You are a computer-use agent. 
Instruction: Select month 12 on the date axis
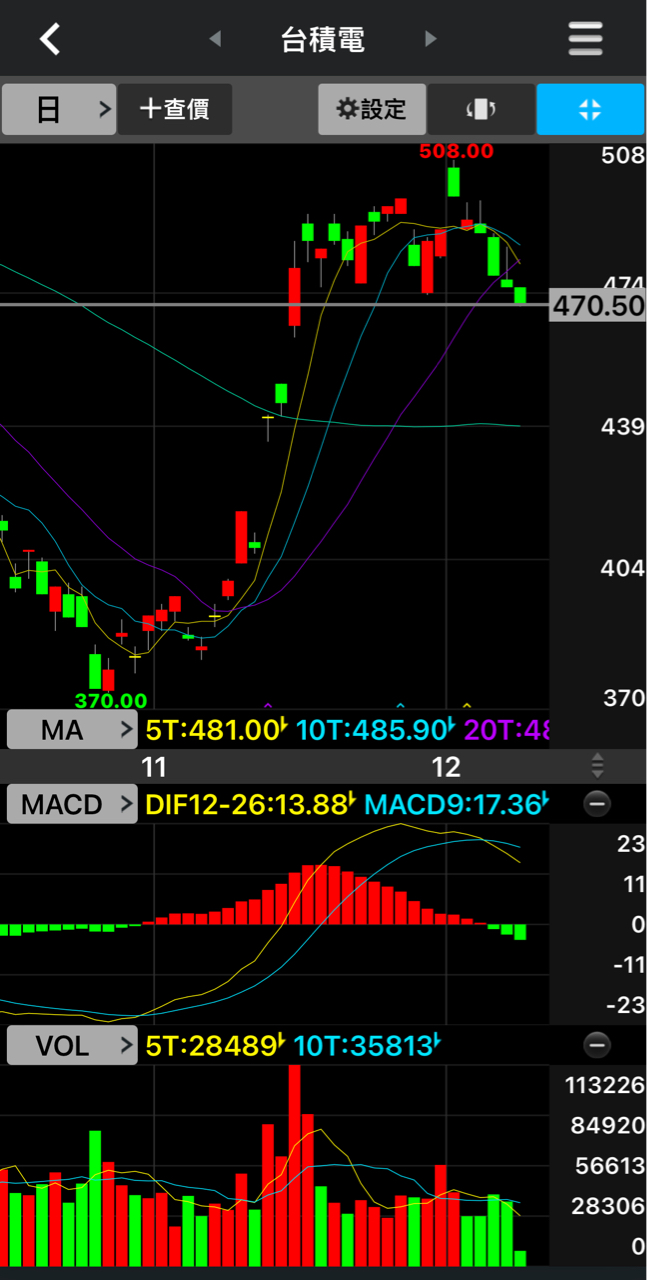pyautogui.click(x=445, y=767)
